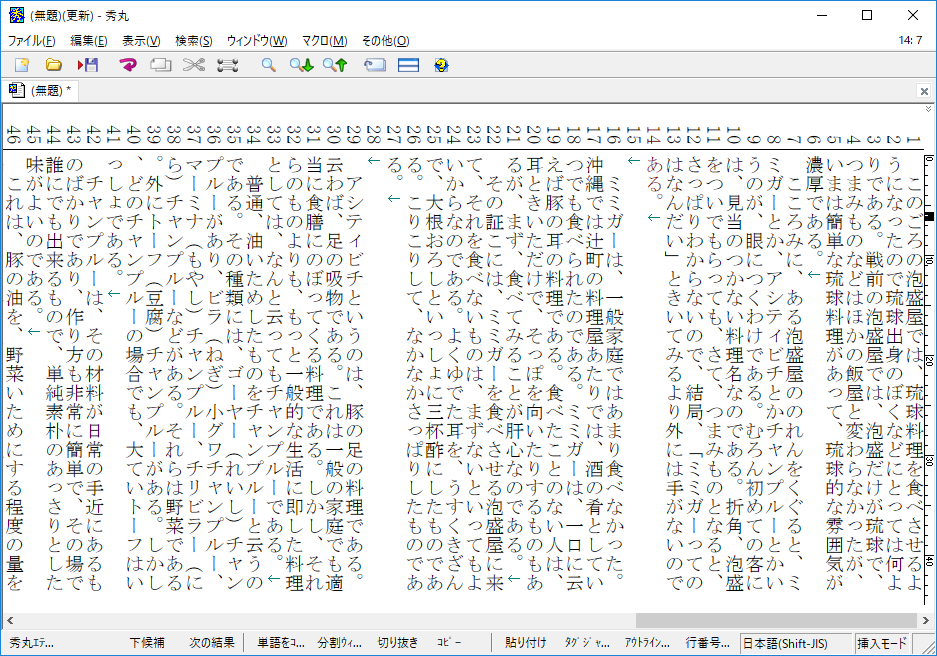Screen dimensions: 937x656
Task: Click the 貼り付け function key button
Action: (525, 643)
